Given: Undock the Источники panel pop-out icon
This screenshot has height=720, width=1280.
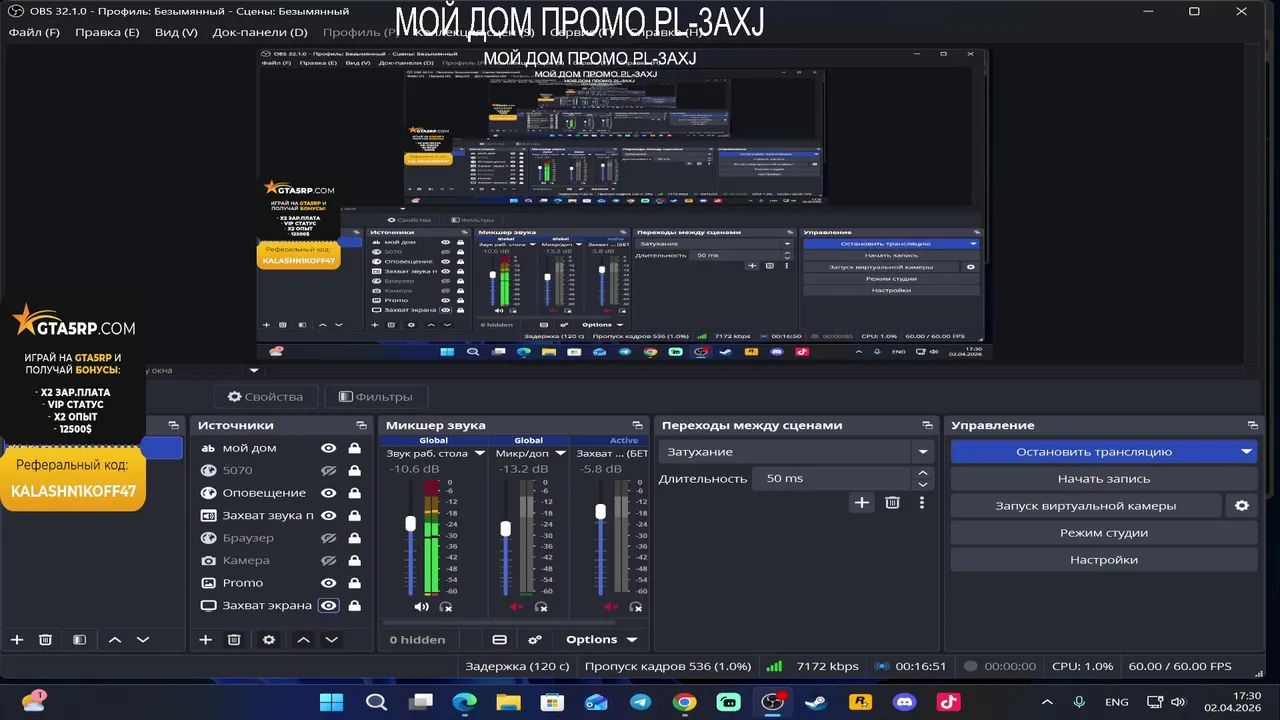Looking at the screenshot, I should pos(361,426).
